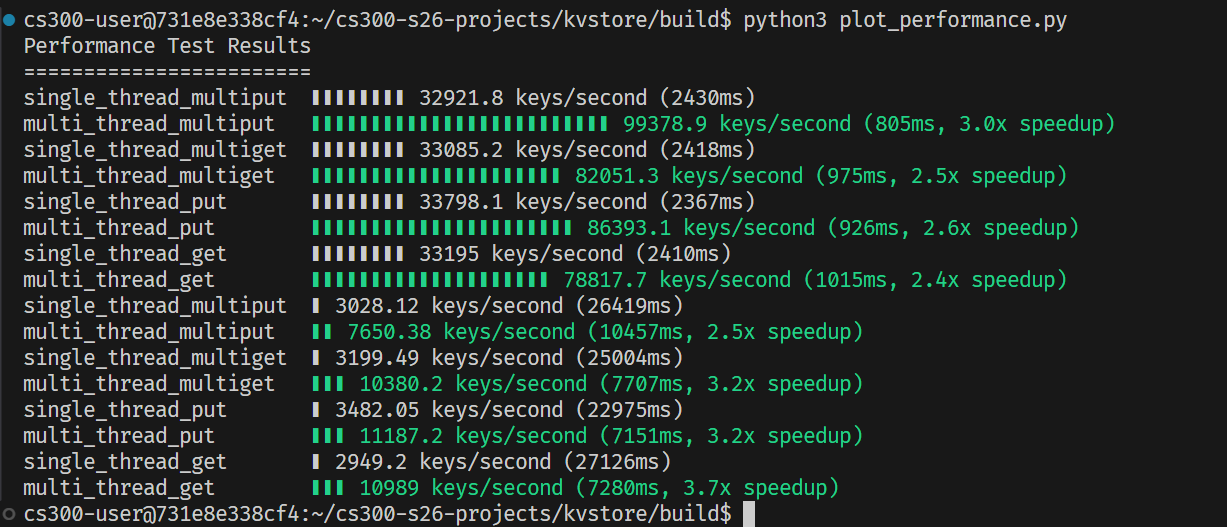The image size is (1227, 527).
Task: Click the green bar for 99378.9 keys/second
Action: [460, 124]
